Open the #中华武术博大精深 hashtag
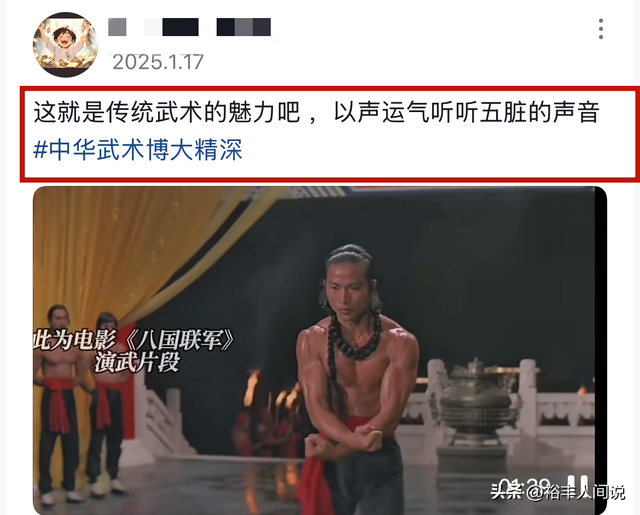 point(138,149)
